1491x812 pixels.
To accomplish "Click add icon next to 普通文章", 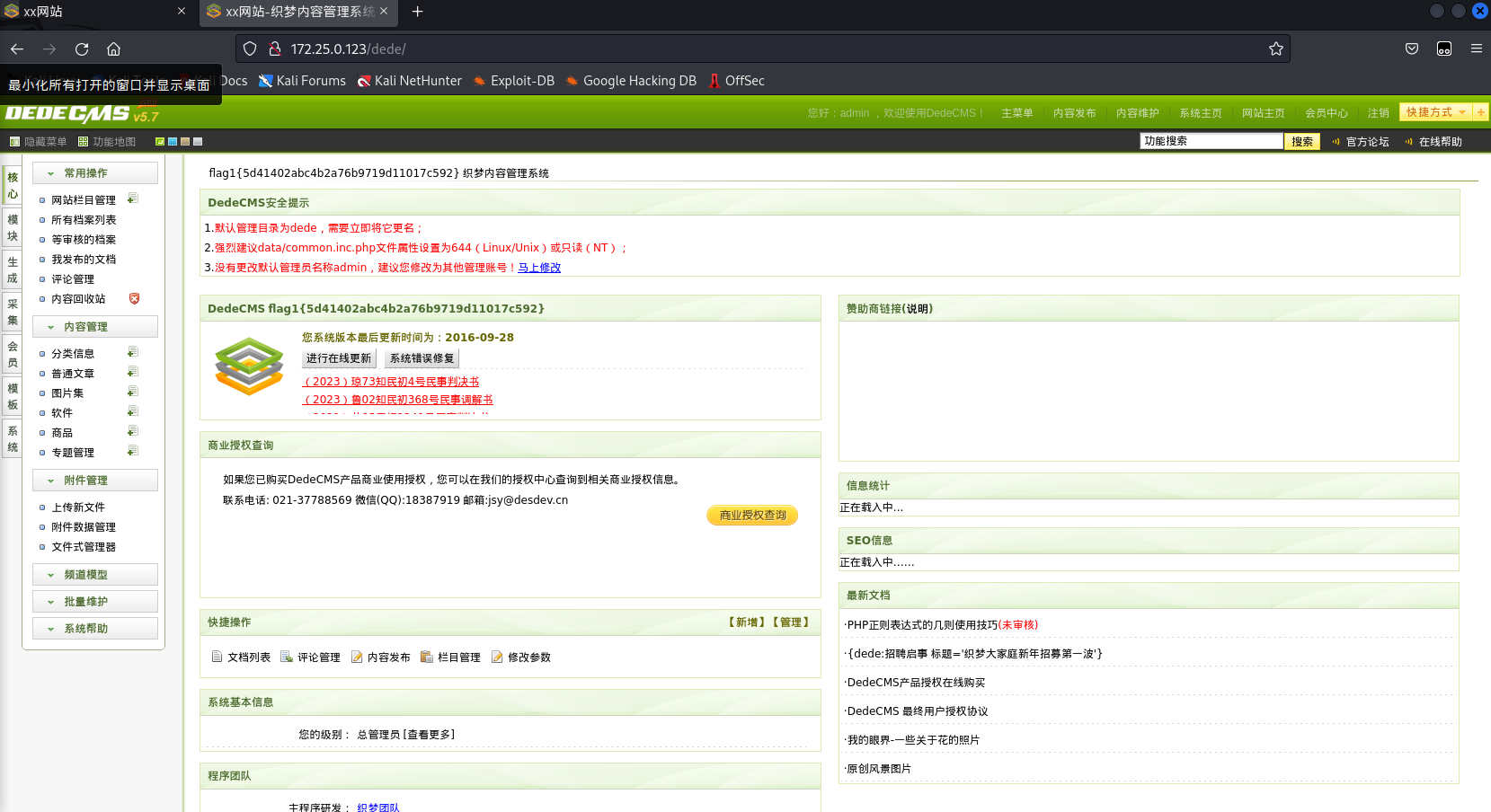I will tap(133, 372).
